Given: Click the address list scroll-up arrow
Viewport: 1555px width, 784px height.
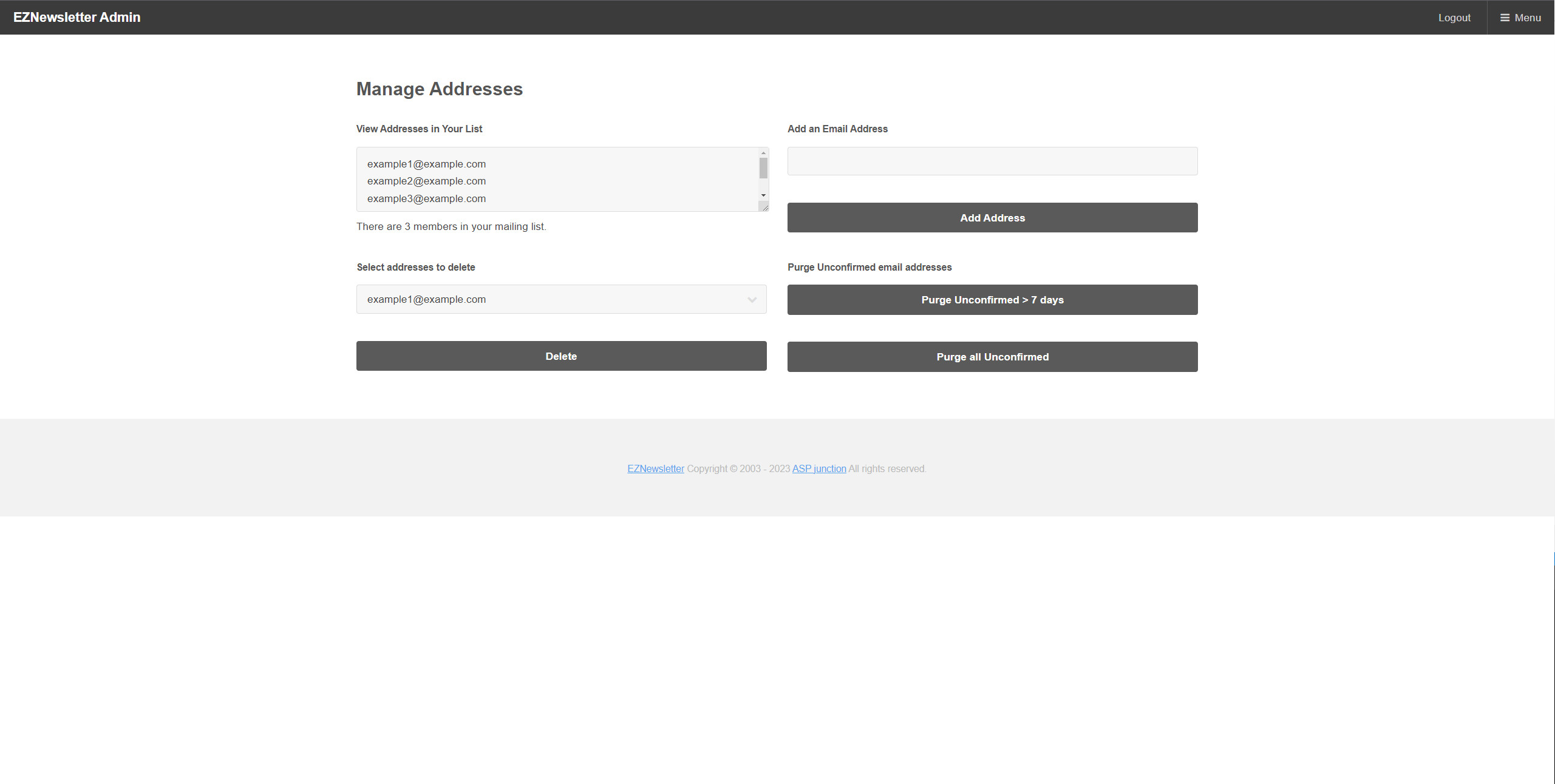Looking at the screenshot, I should [763, 153].
